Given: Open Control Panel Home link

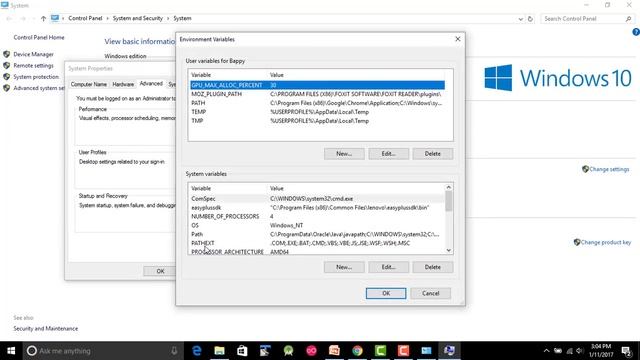Looking at the screenshot, I should point(39,38).
